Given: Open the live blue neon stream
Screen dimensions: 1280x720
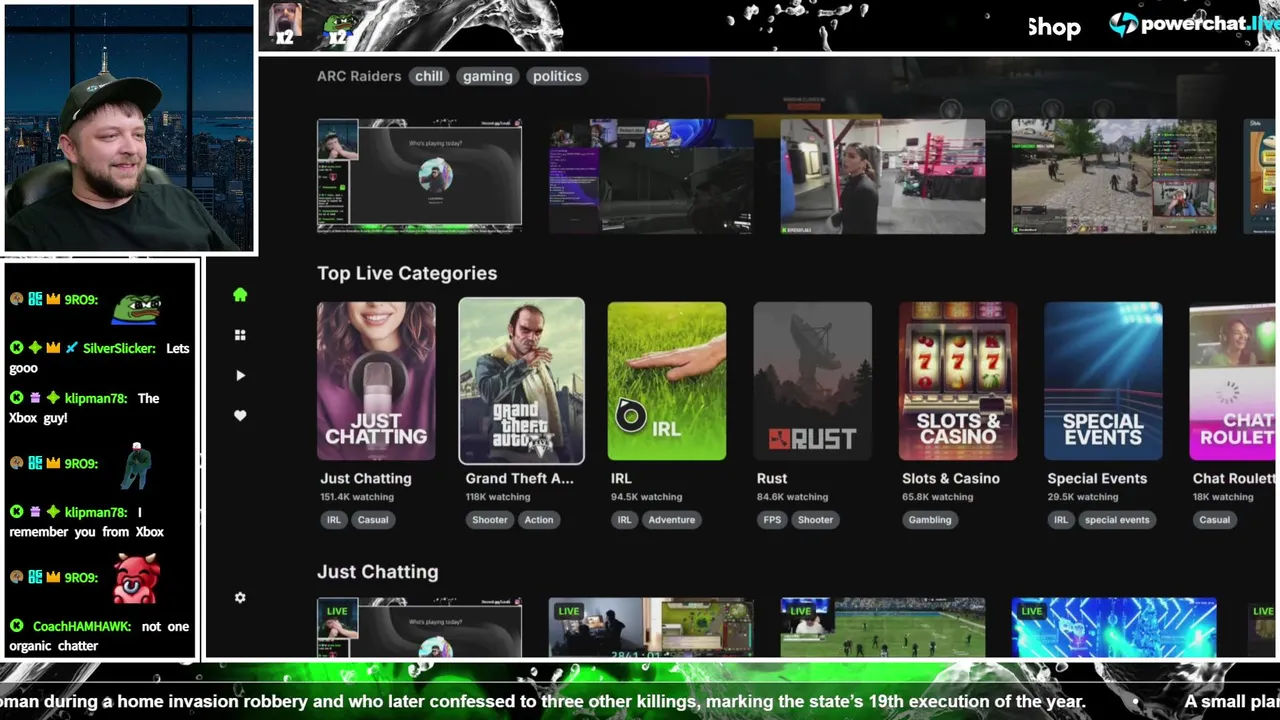Looking at the screenshot, I should [1114, 628].
